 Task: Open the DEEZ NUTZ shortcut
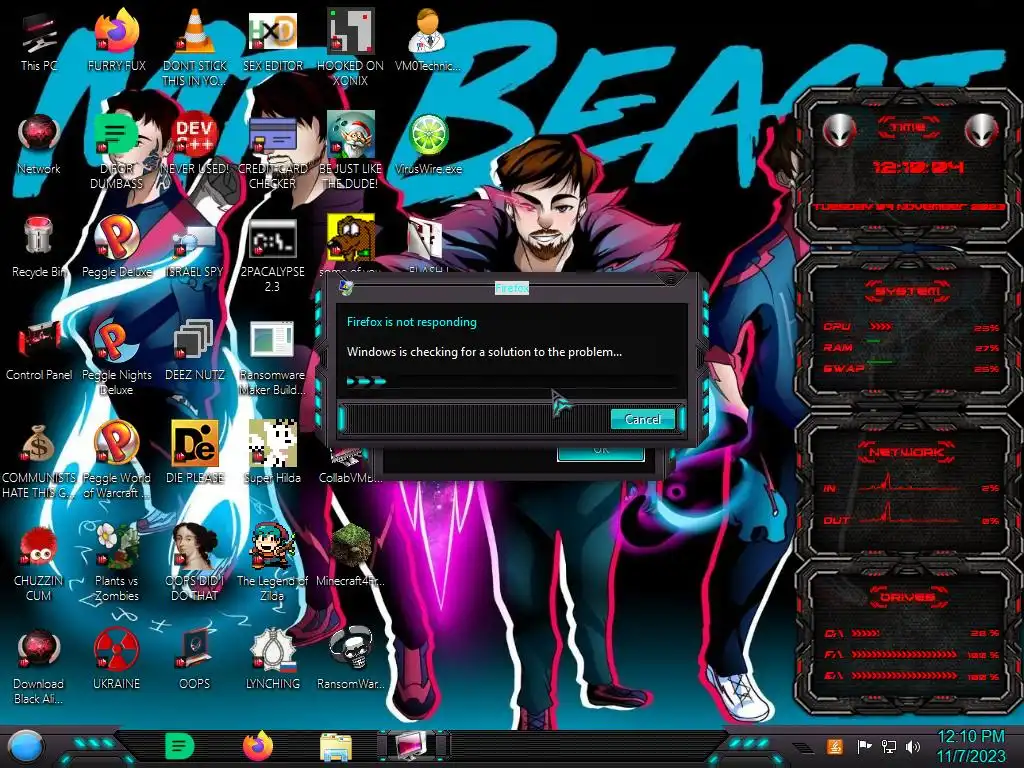pos(195,350)
